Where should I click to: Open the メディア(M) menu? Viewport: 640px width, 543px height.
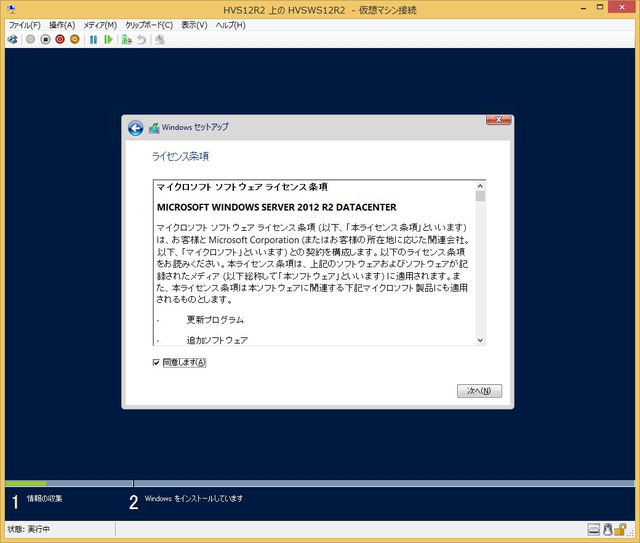pyautogui.click(x=100, y=25)
